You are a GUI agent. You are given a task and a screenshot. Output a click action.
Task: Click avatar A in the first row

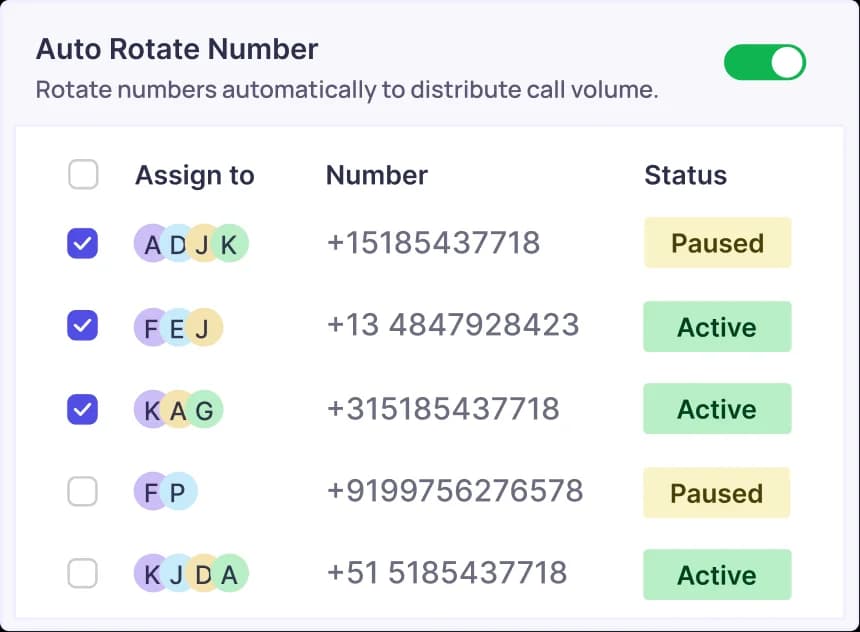click(x=152, y=243)
